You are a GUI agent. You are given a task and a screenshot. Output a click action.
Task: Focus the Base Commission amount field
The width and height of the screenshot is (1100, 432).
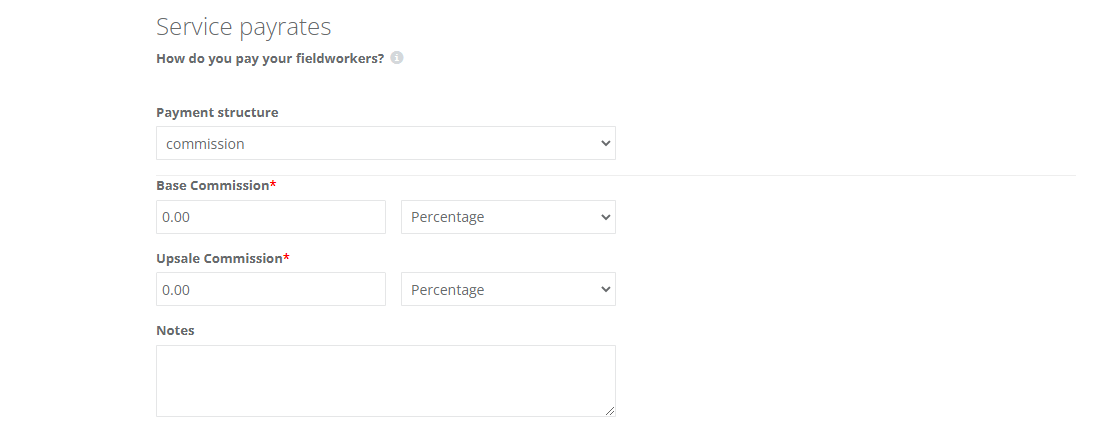click(270, 217)
